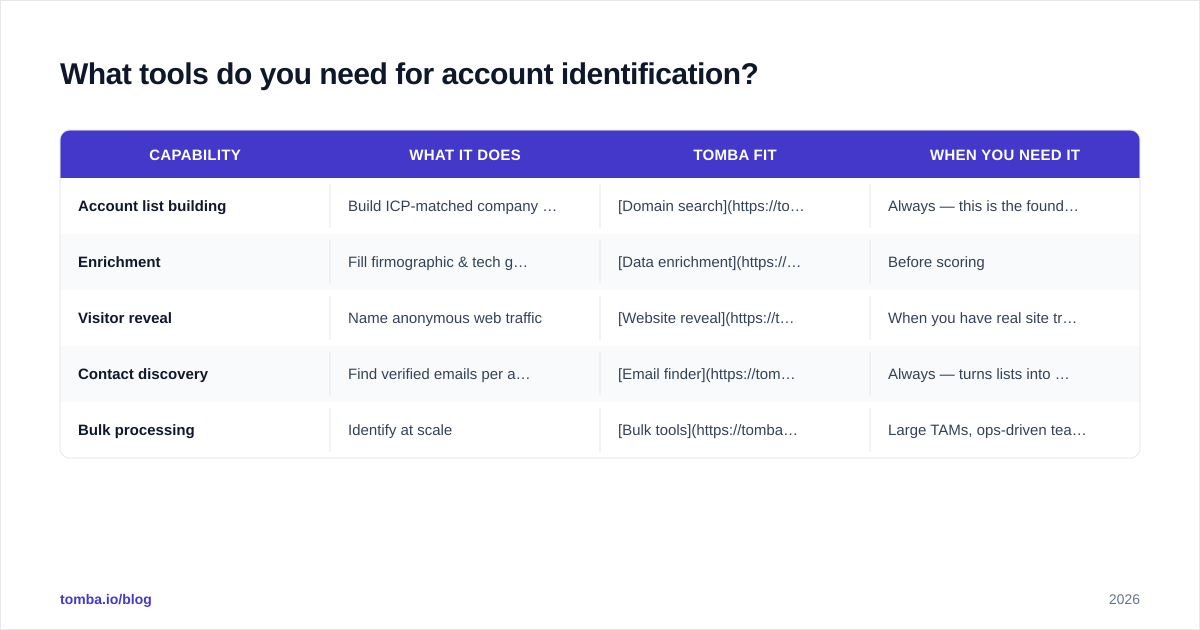Viewport: 1200px width, 630px height.
Task: Click the 2026 footer year
Action: click(1124, 599)
